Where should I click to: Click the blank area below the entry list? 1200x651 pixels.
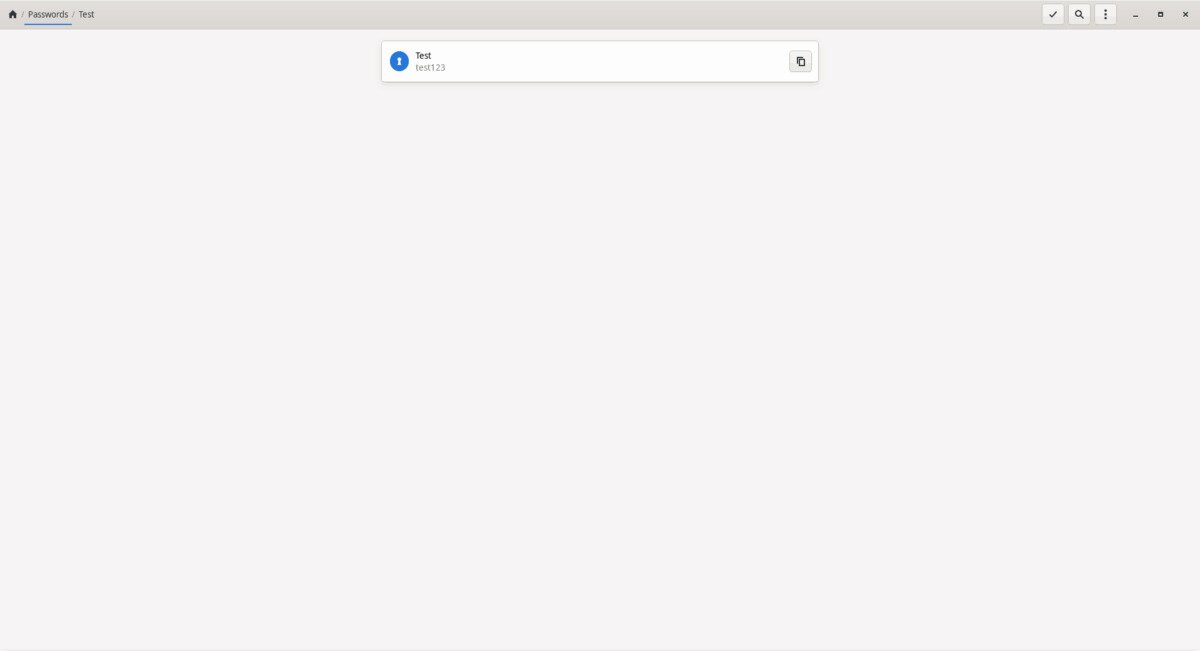[600, 360]
